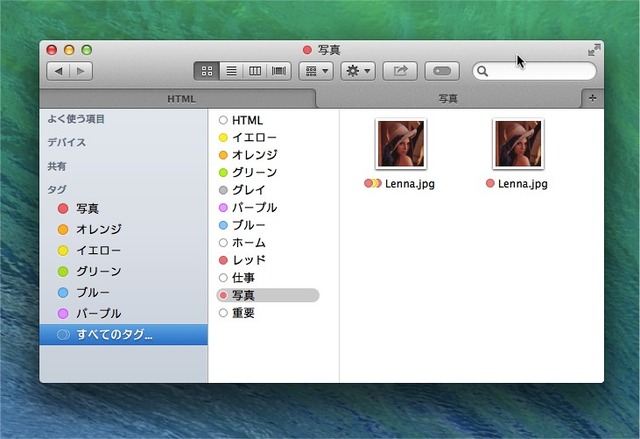Switch to Cover Flow view
This screenshot has width=640, height=439.
pyautogui.click(x=279, y=71)
